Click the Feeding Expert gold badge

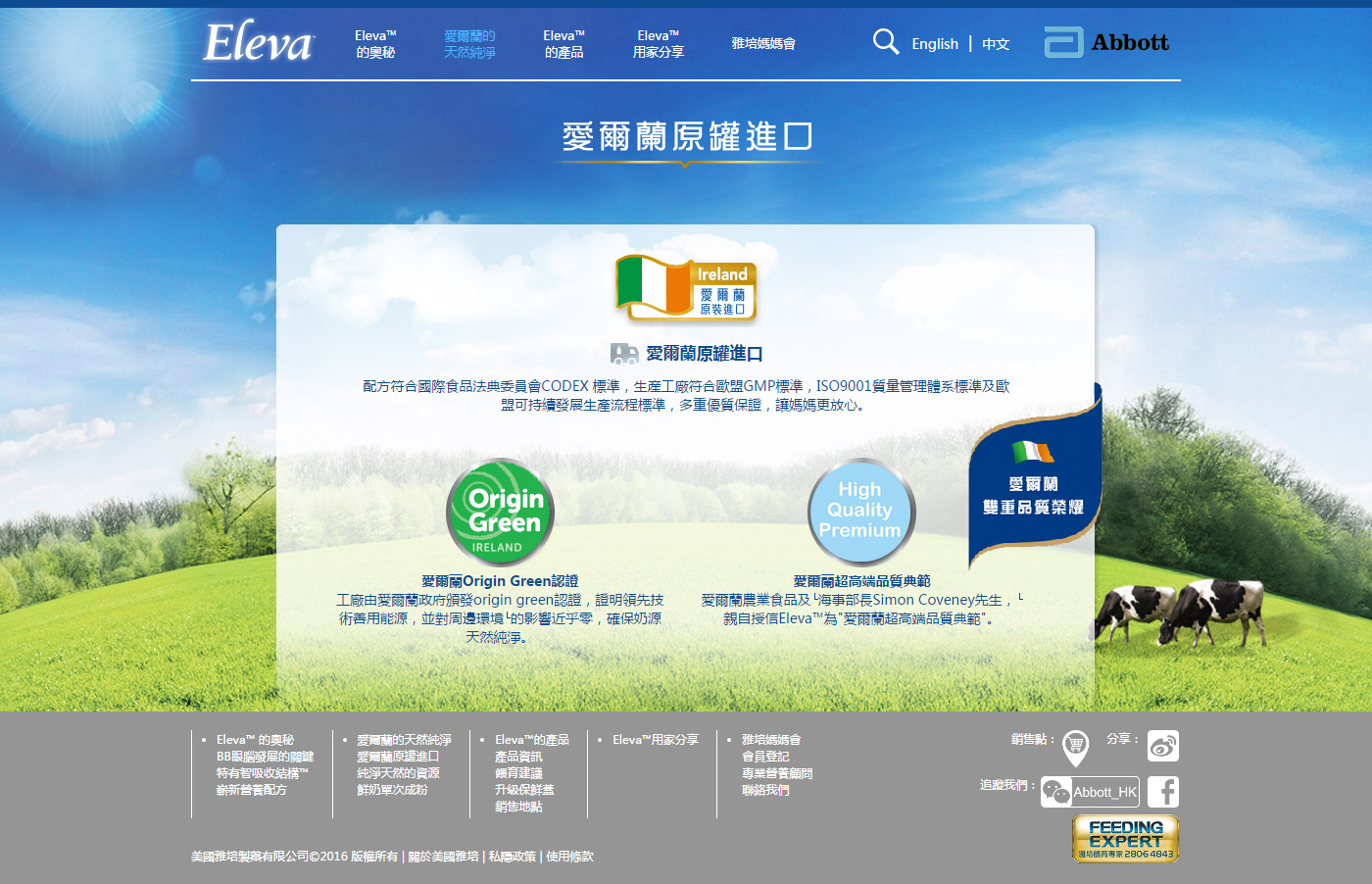pyautogui.click(x=1125, y=839)
